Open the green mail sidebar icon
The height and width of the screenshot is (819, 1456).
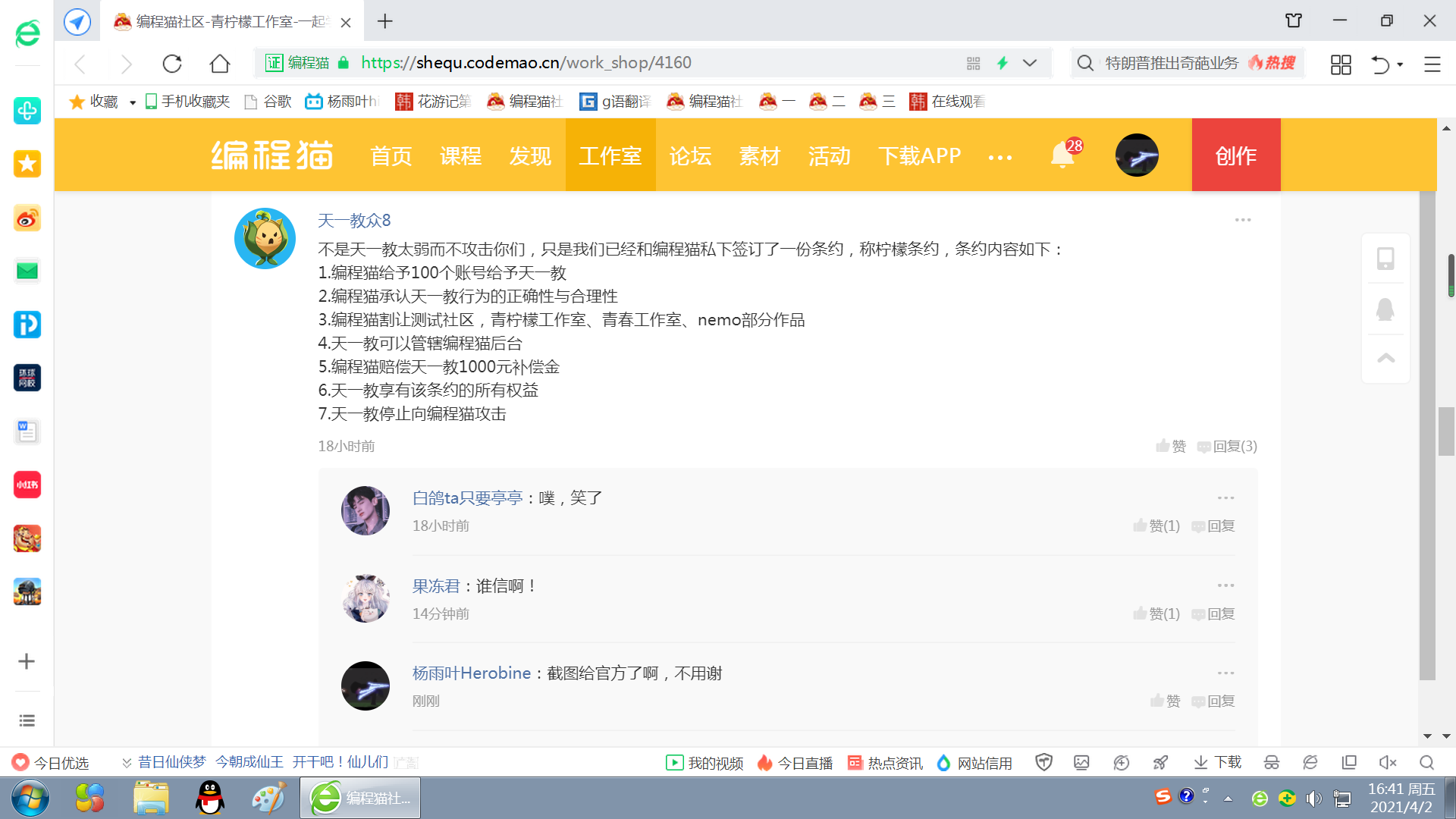pos(27,271)
